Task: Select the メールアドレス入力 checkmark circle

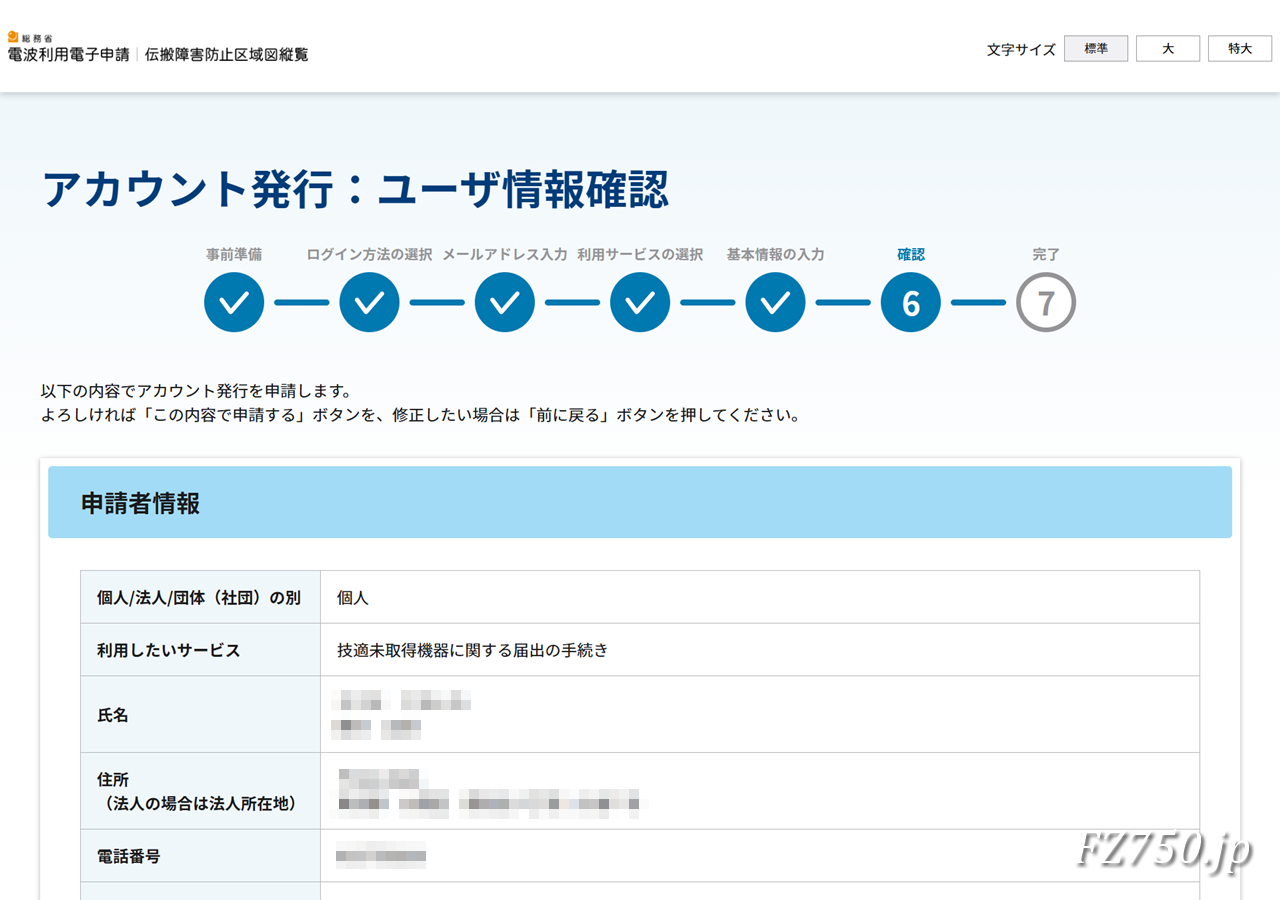Action: pos(504,302)
